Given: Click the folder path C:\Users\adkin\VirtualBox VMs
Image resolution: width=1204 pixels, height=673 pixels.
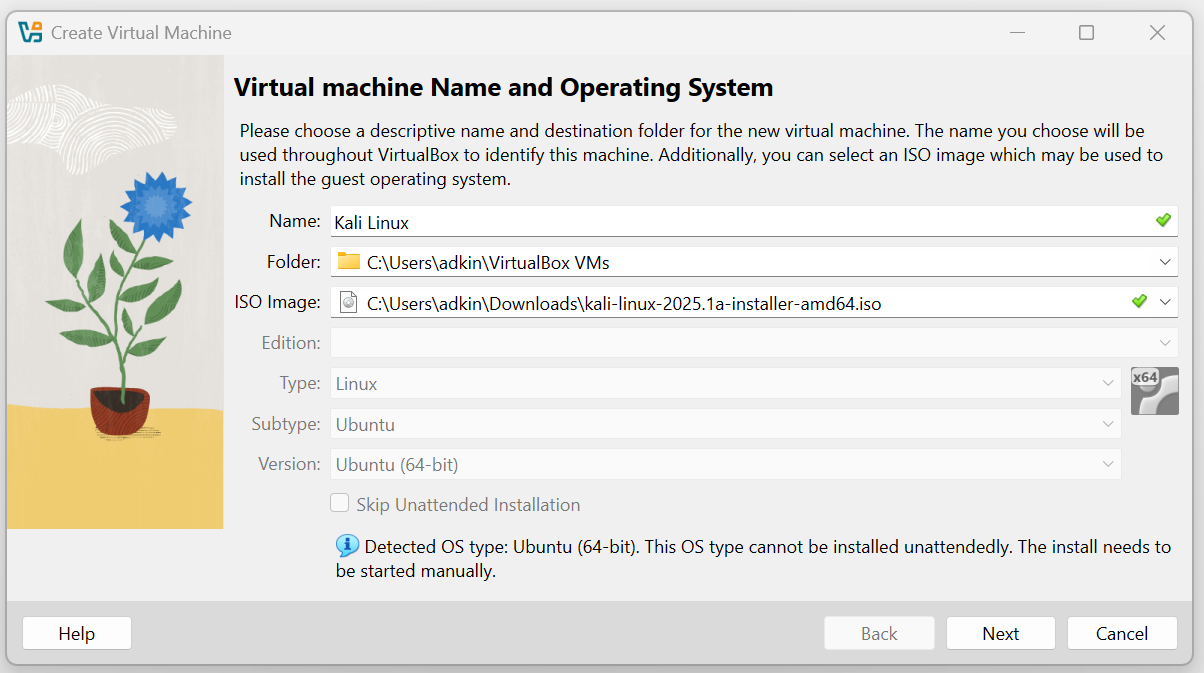Looking at the screenshot, I should 488,263.
